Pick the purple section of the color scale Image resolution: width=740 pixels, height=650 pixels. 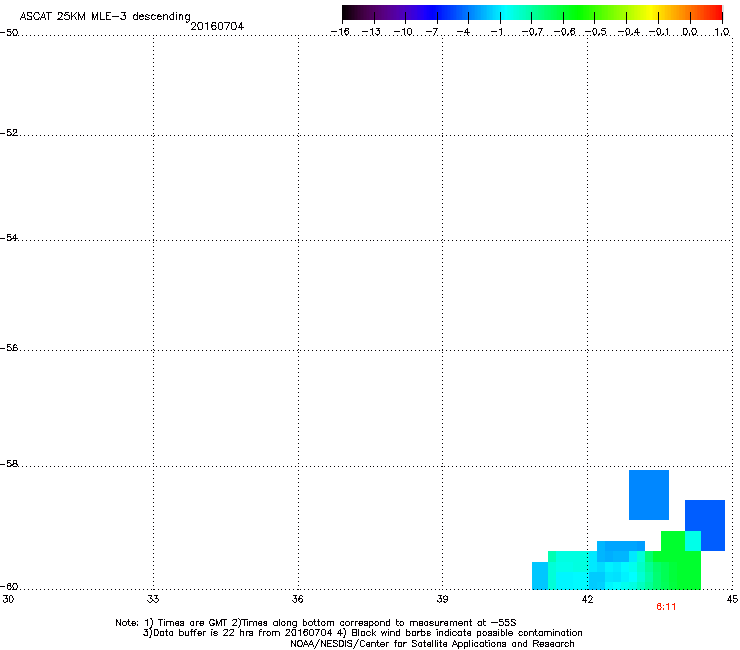[396, 12]
